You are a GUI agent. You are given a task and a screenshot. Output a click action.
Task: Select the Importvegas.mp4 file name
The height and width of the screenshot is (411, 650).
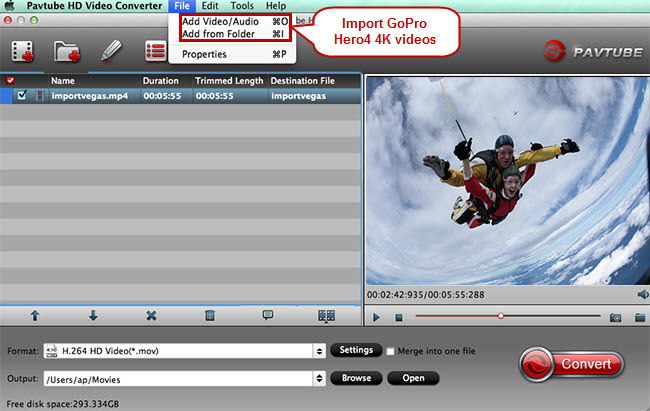pyautogui.click(x=90, y=96)
